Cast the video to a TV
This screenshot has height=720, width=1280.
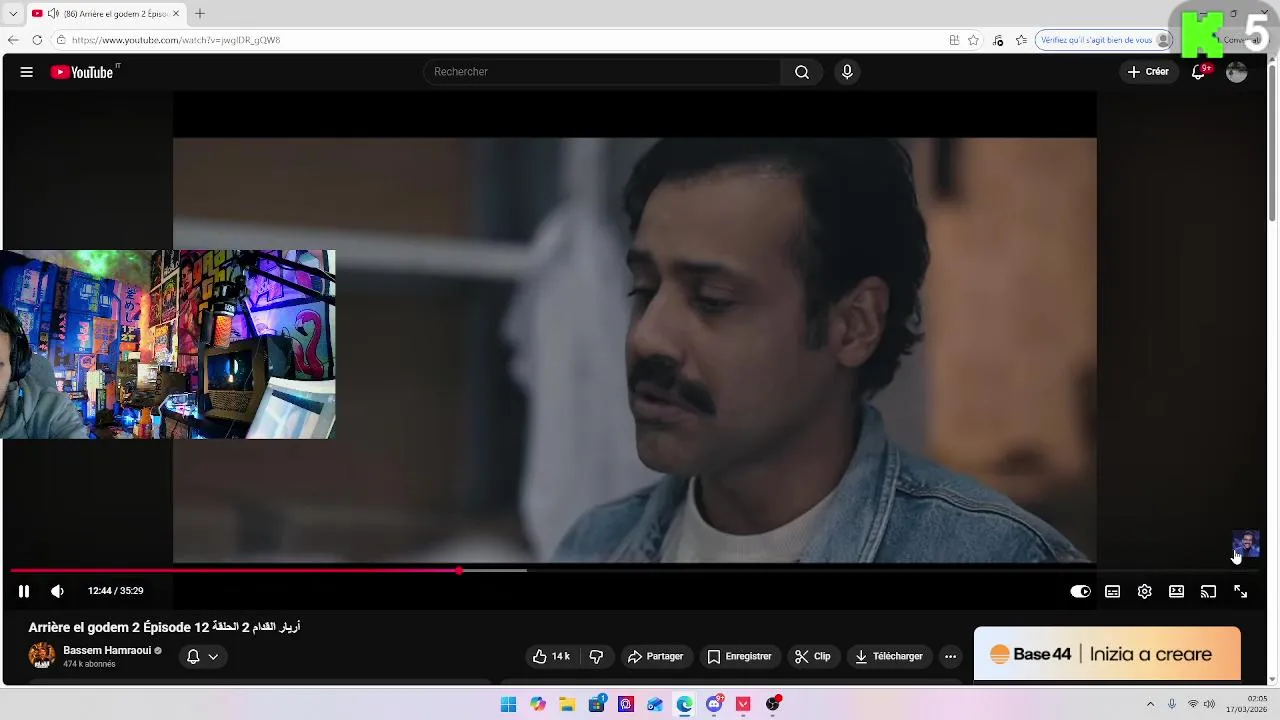pyautogui.click(x=1208, y=592)
